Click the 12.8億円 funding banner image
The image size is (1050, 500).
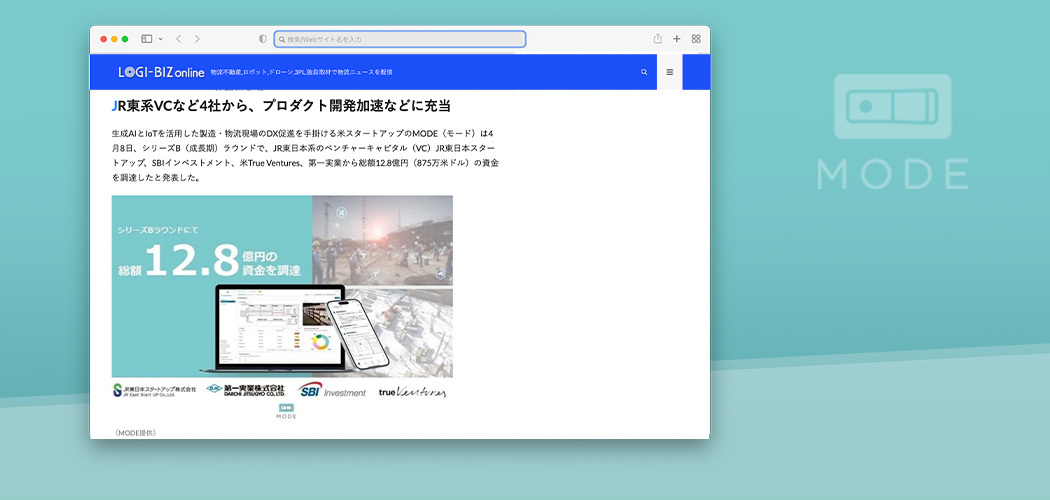[x=282, y=285]
